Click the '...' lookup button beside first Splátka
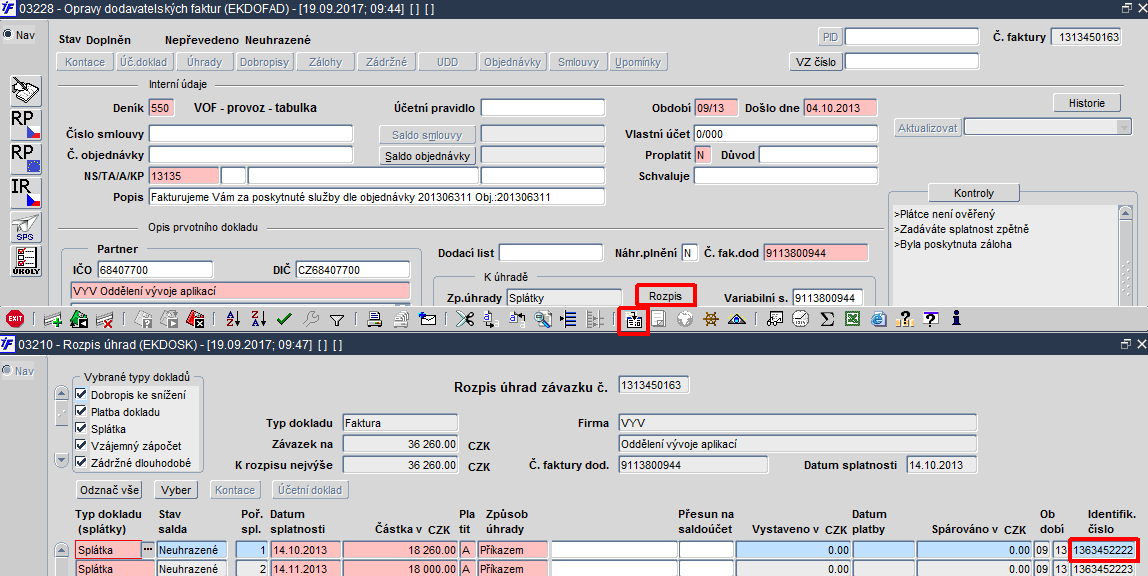 (x=148, y=549)
